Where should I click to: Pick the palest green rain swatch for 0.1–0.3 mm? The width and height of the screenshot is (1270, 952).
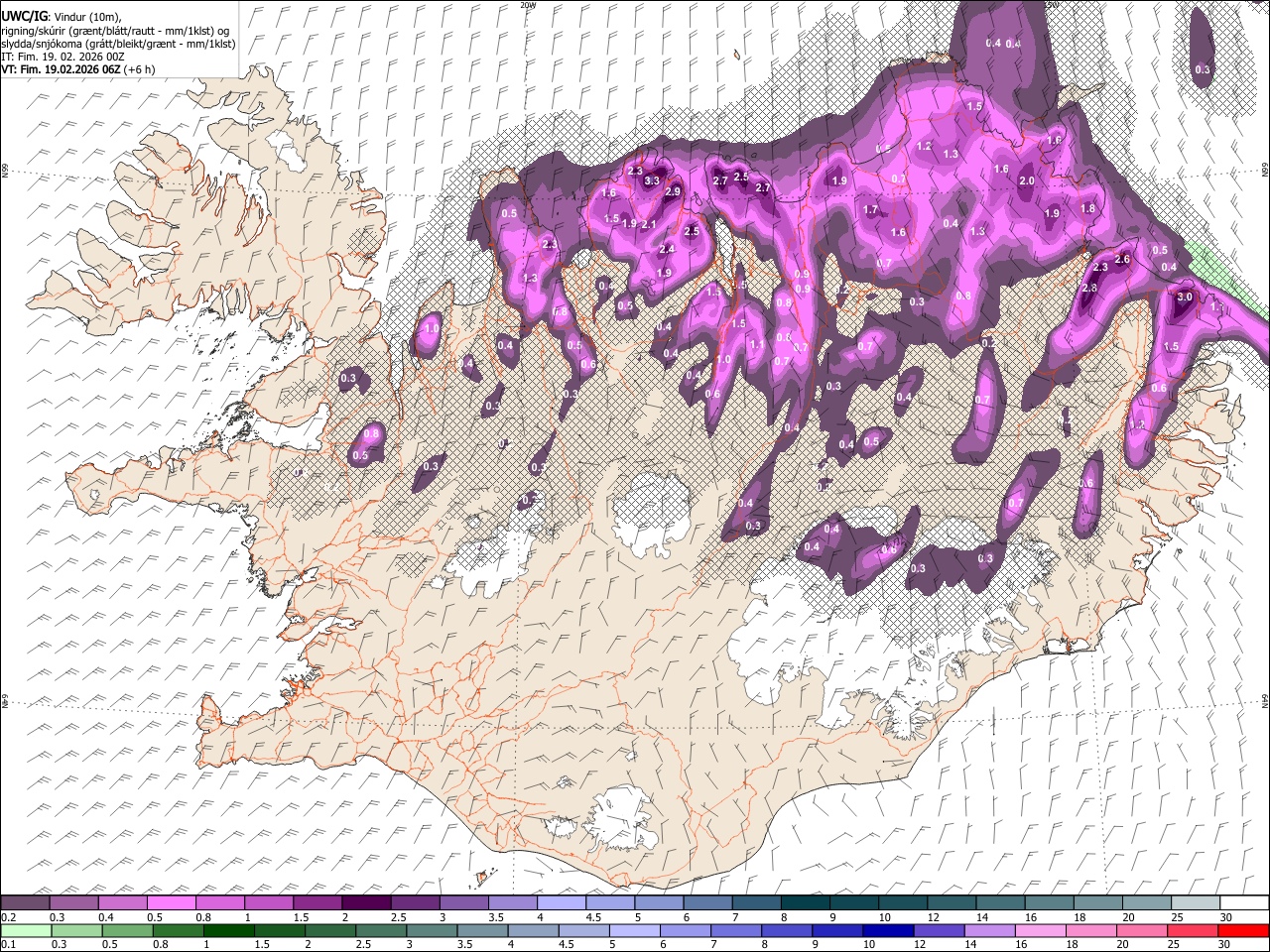pos(26,930)
